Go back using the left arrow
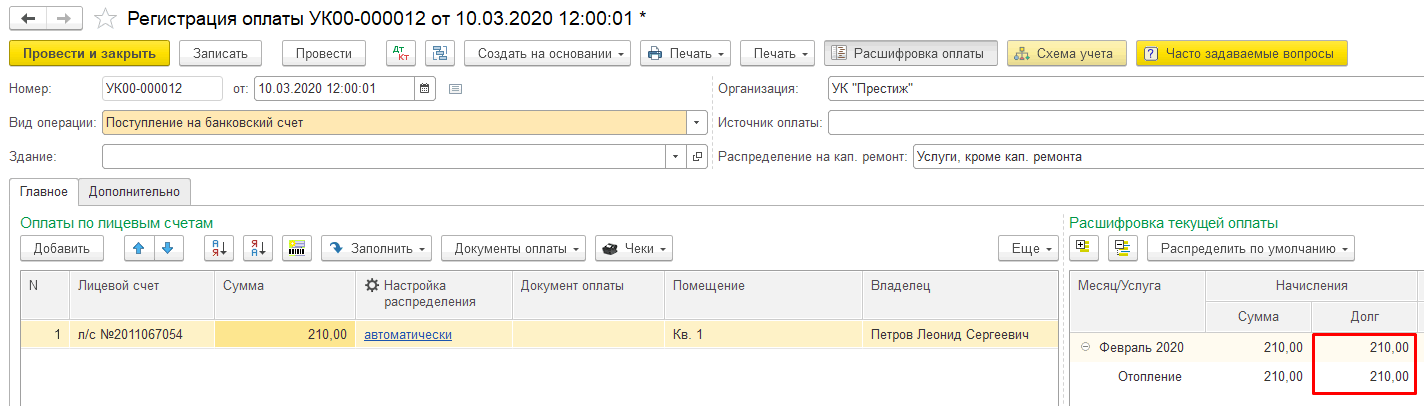The width and height of the screenshot is (1424, 406). (x=29, y=19)
